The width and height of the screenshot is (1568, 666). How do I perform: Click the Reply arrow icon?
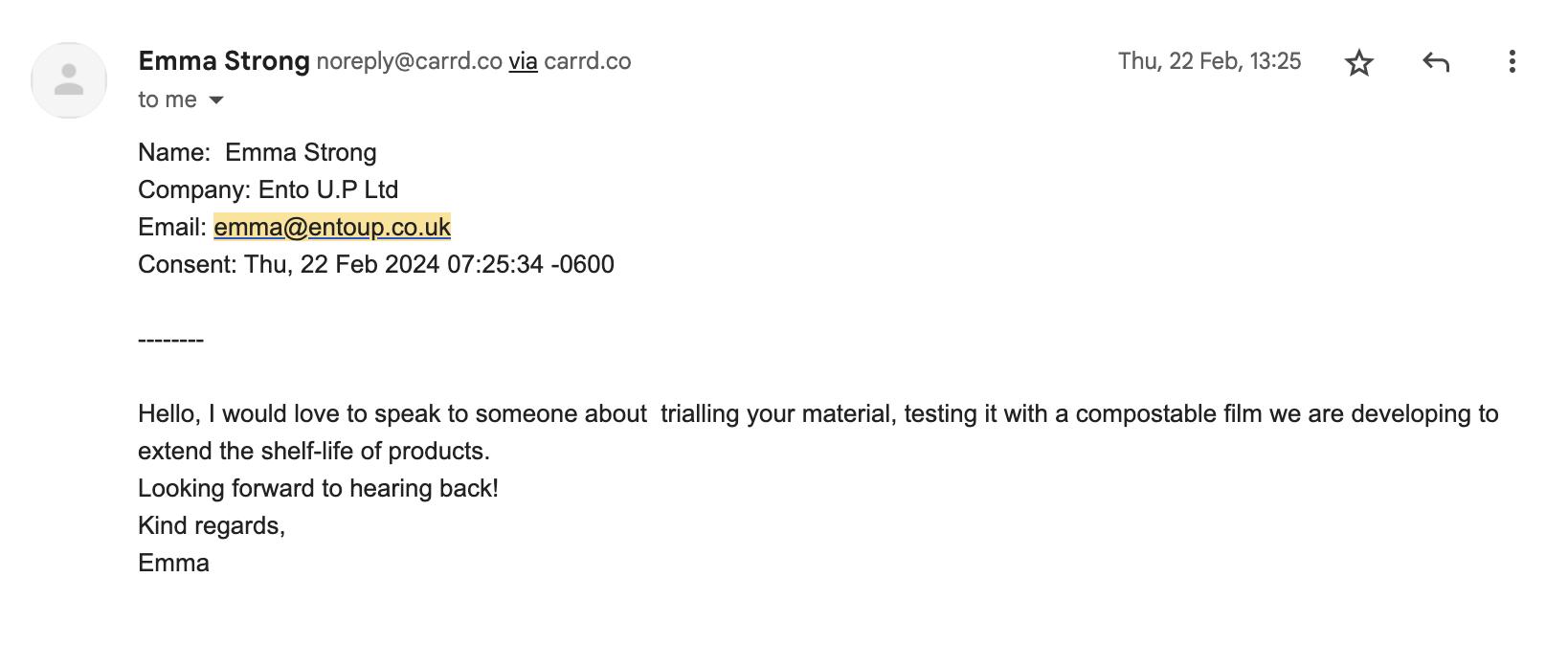click(x=1435, y=63)
